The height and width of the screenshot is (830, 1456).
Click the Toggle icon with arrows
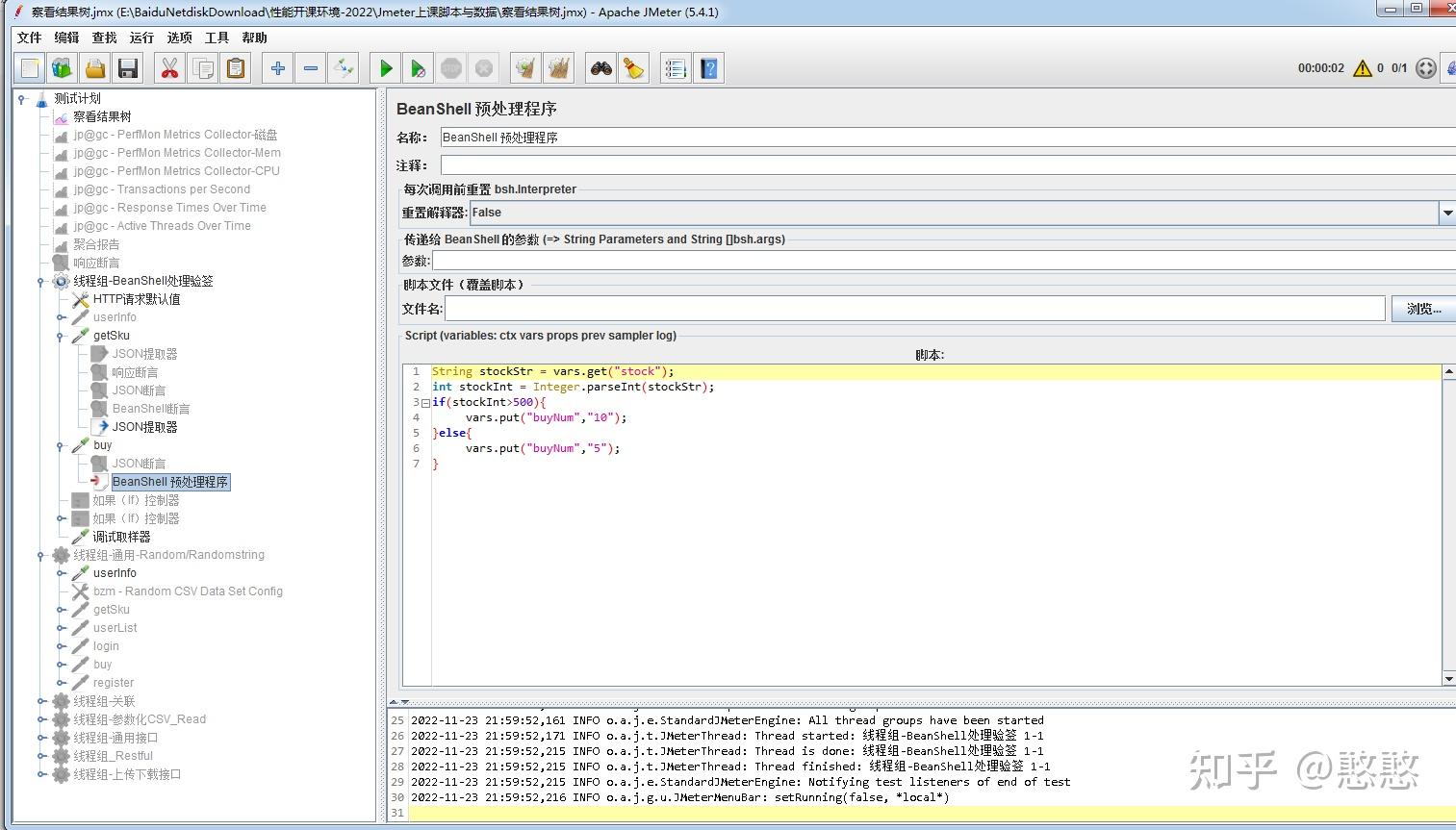[x=344, y=68]
